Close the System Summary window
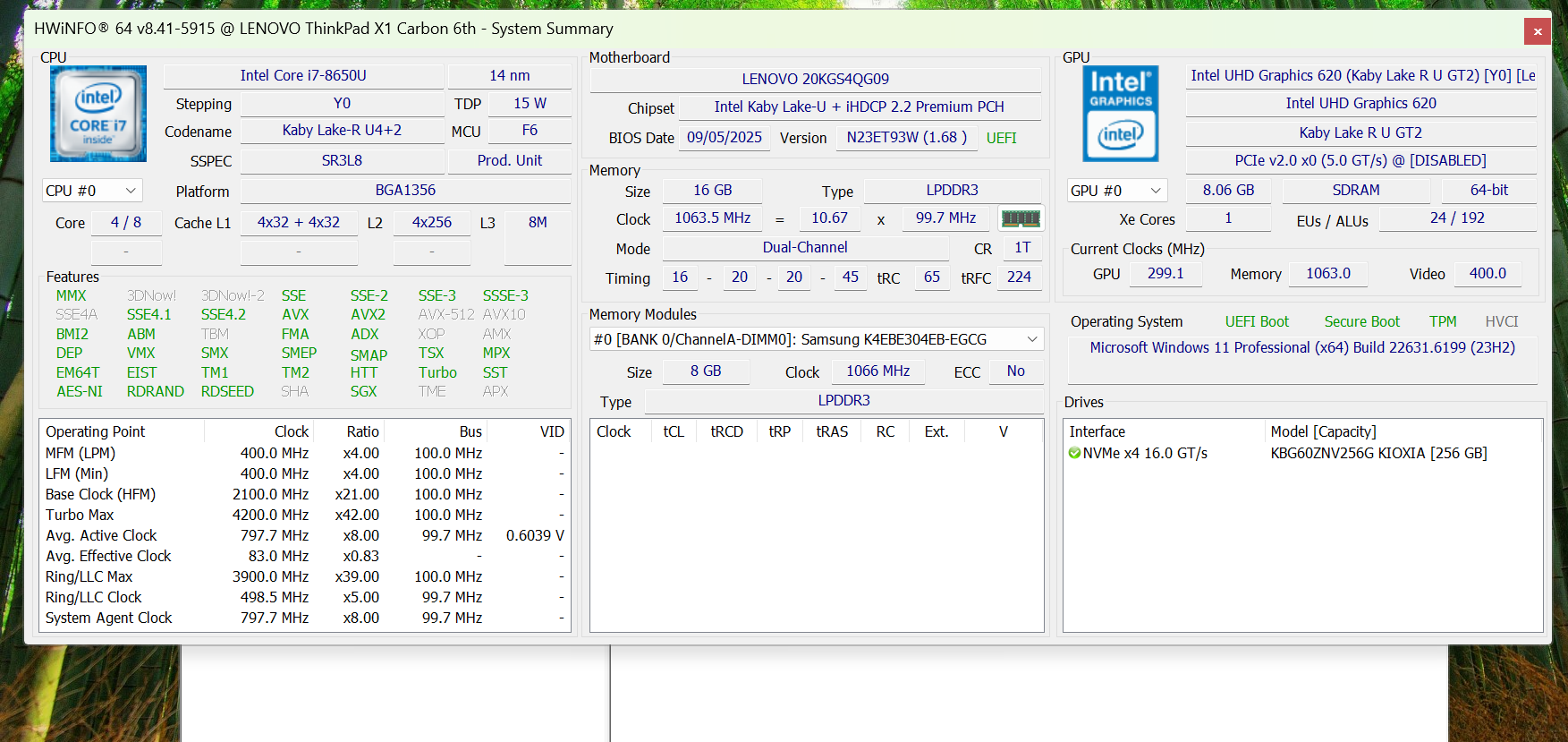 pyautogui.click(x=1538, y=31)
